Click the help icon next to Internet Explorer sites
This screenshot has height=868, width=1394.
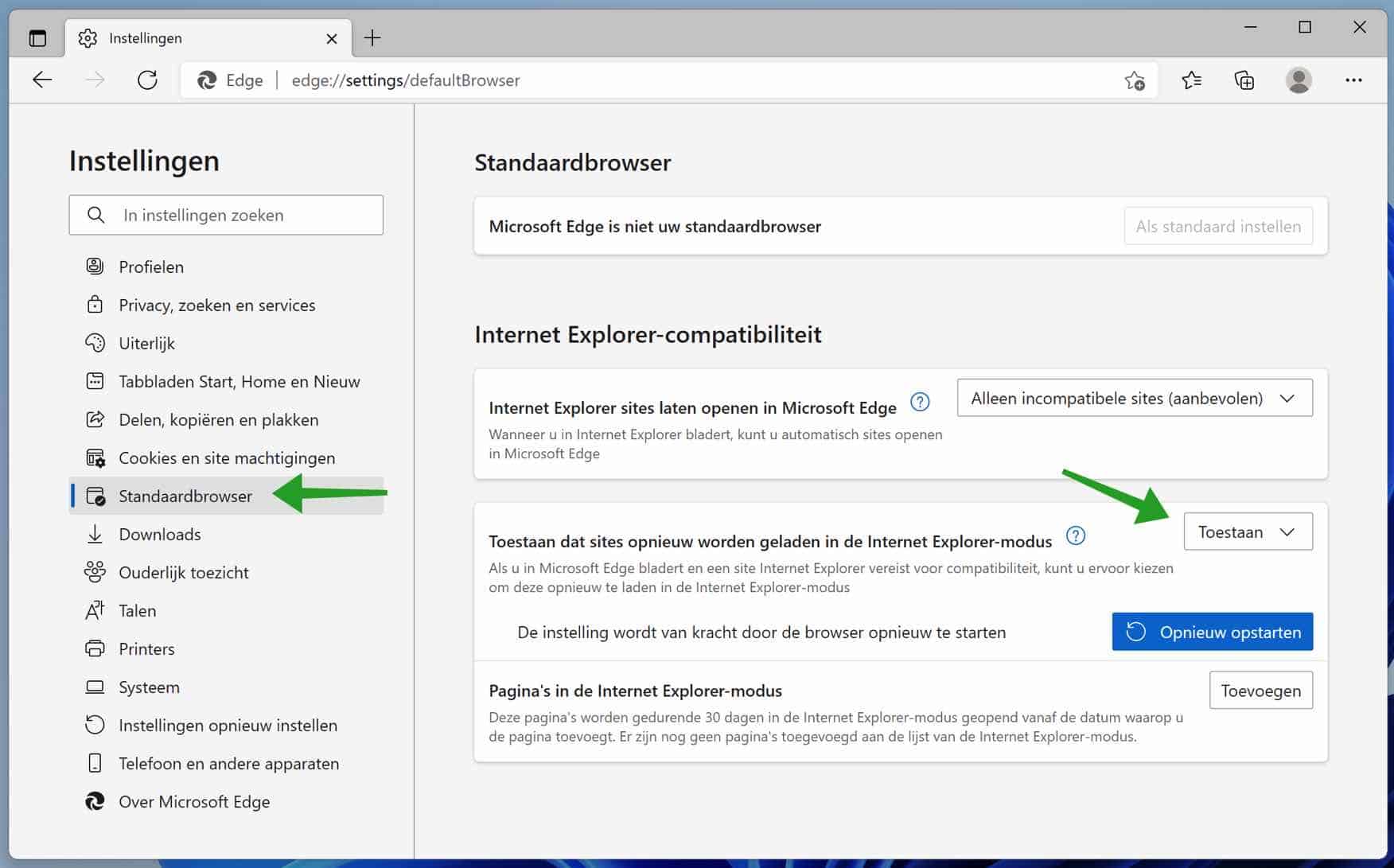920,403
